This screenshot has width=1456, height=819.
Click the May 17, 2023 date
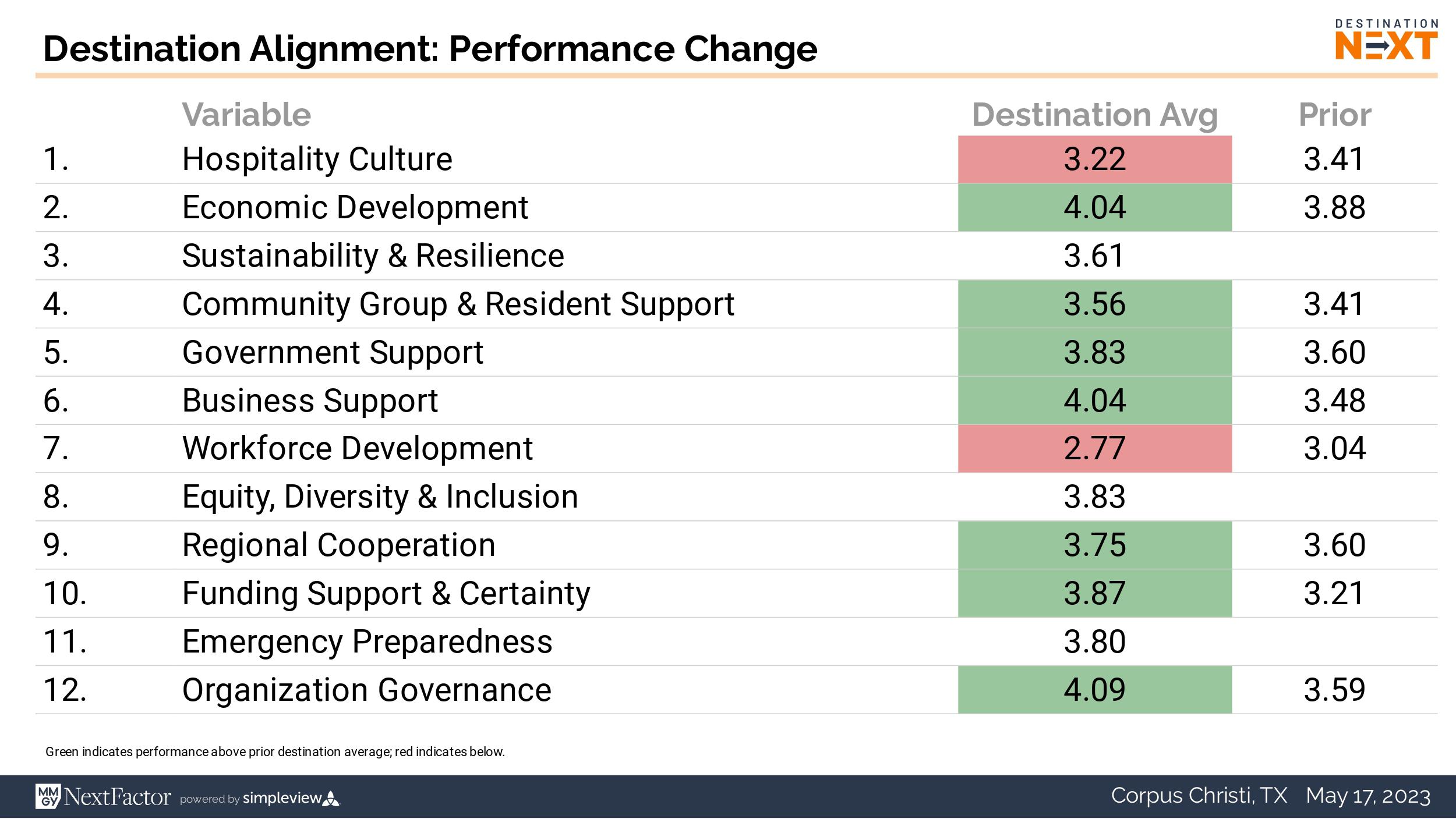click(1368, 796)
